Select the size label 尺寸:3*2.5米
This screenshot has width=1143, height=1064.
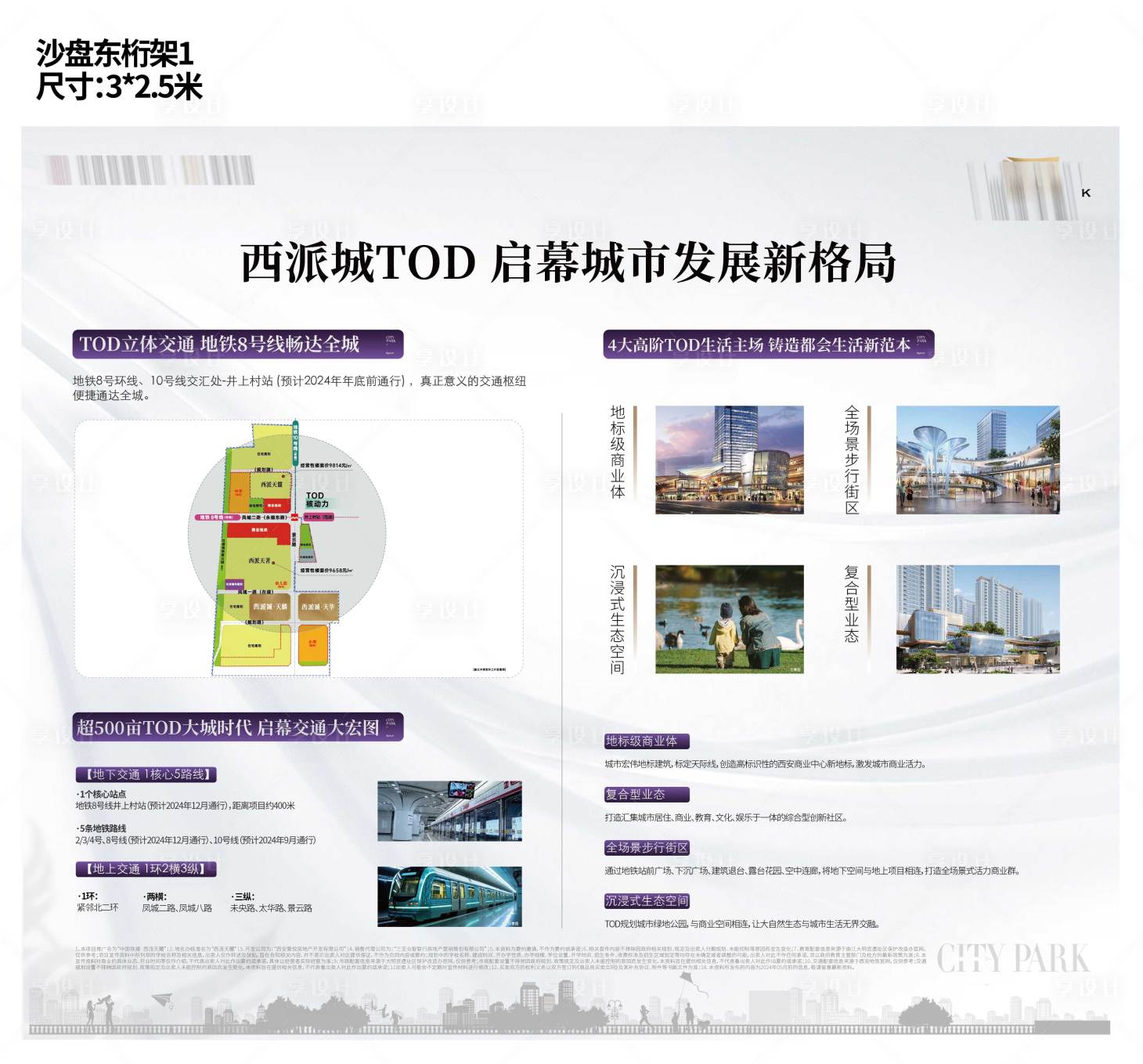click(x=119, y=86)
